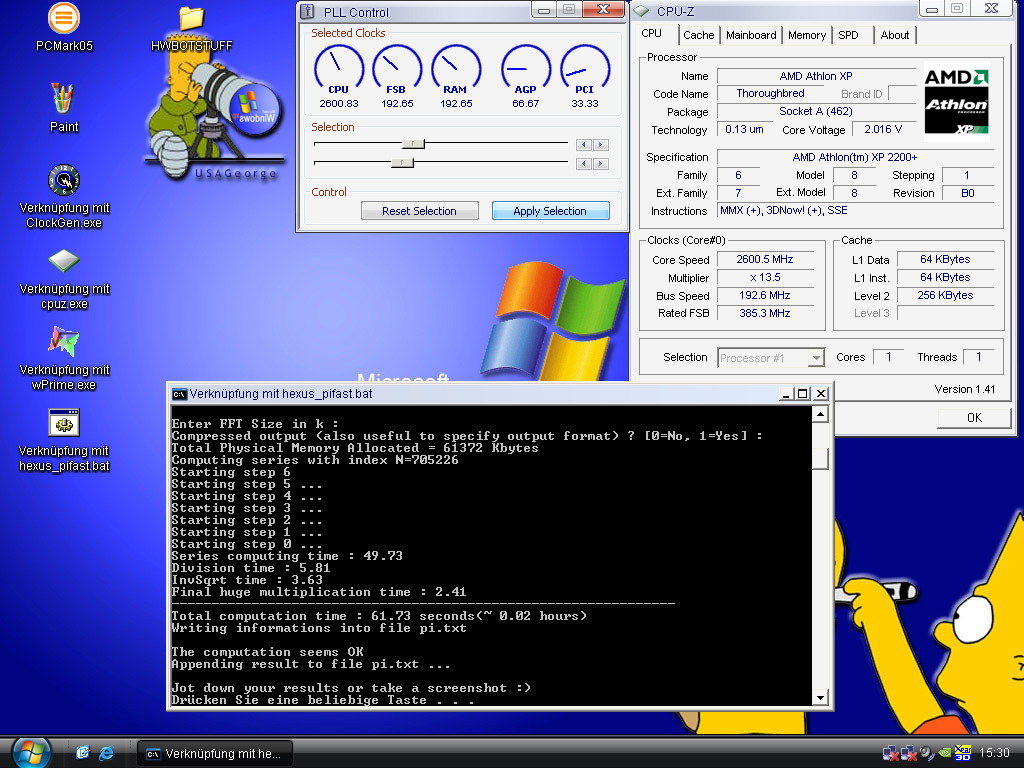Screen dimensions: 1024x768
Task: Select the ClockGen.exe shortcut icon
Action: (x=64, y=180)
